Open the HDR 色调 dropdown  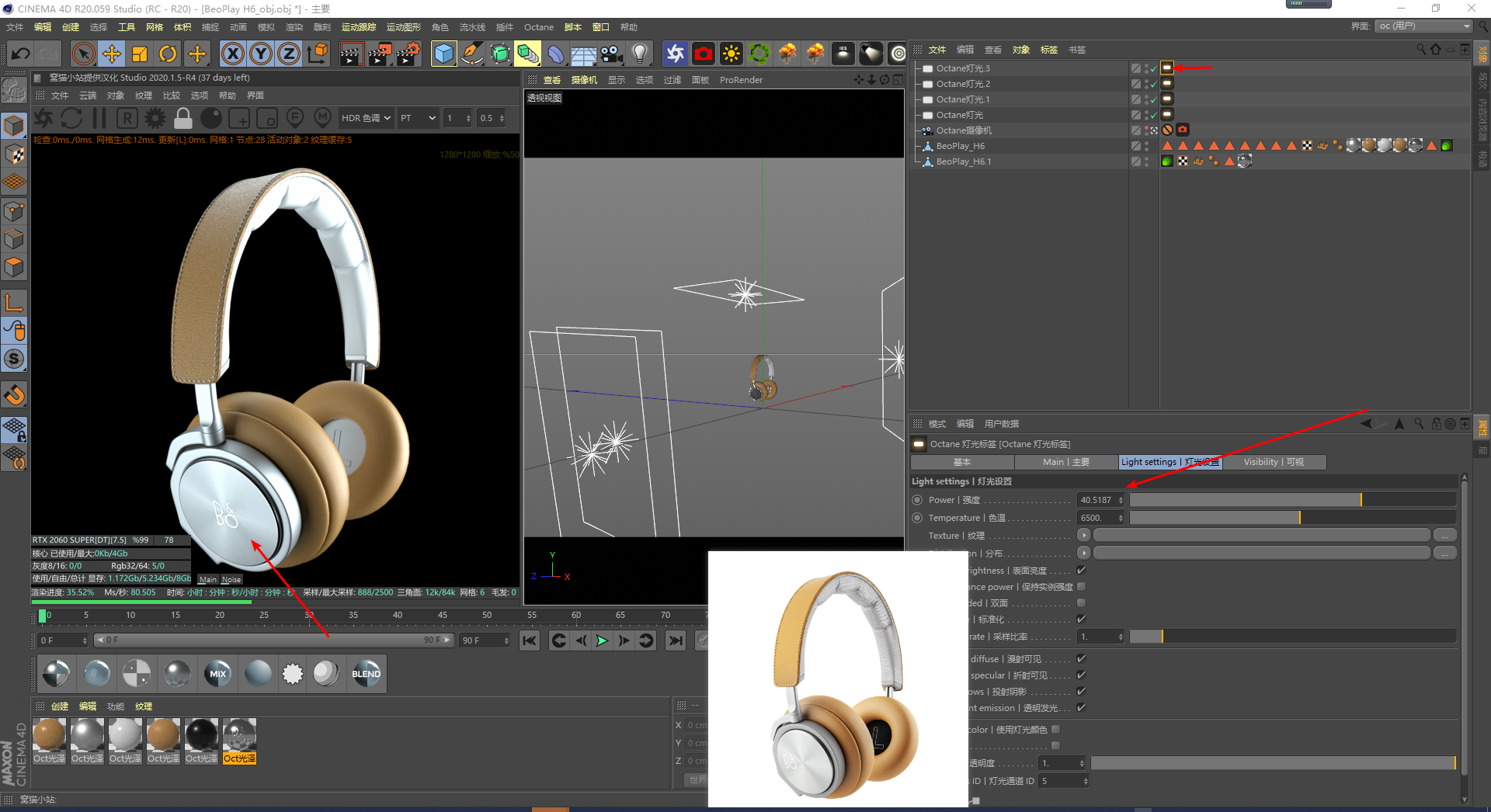click(365, 118)
